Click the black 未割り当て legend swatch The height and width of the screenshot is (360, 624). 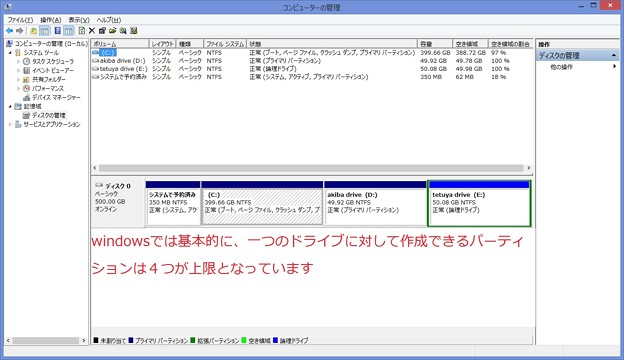[96, 341]
